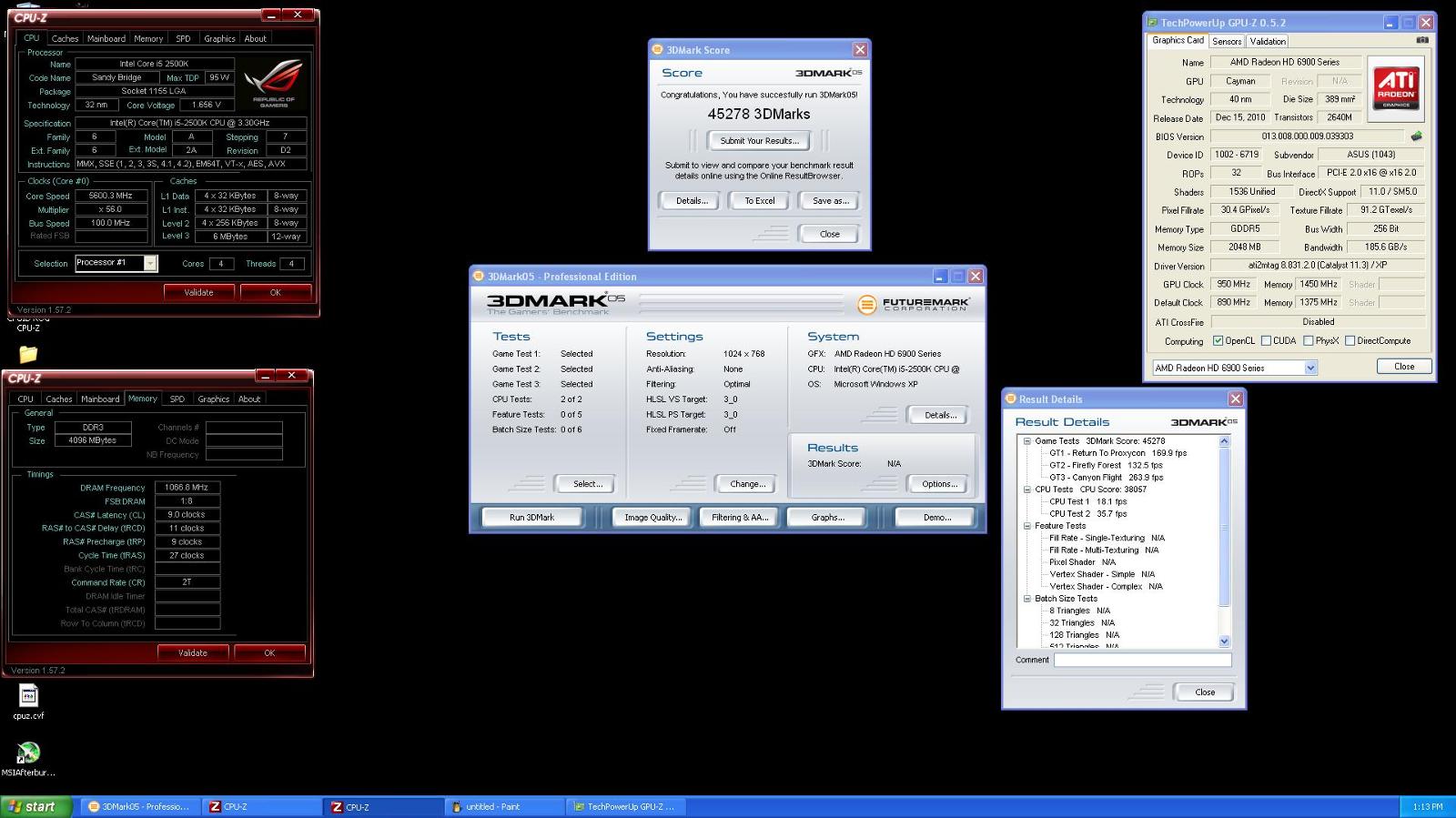Click the GPU-Z screenshot camera icon

point(1422,40)
